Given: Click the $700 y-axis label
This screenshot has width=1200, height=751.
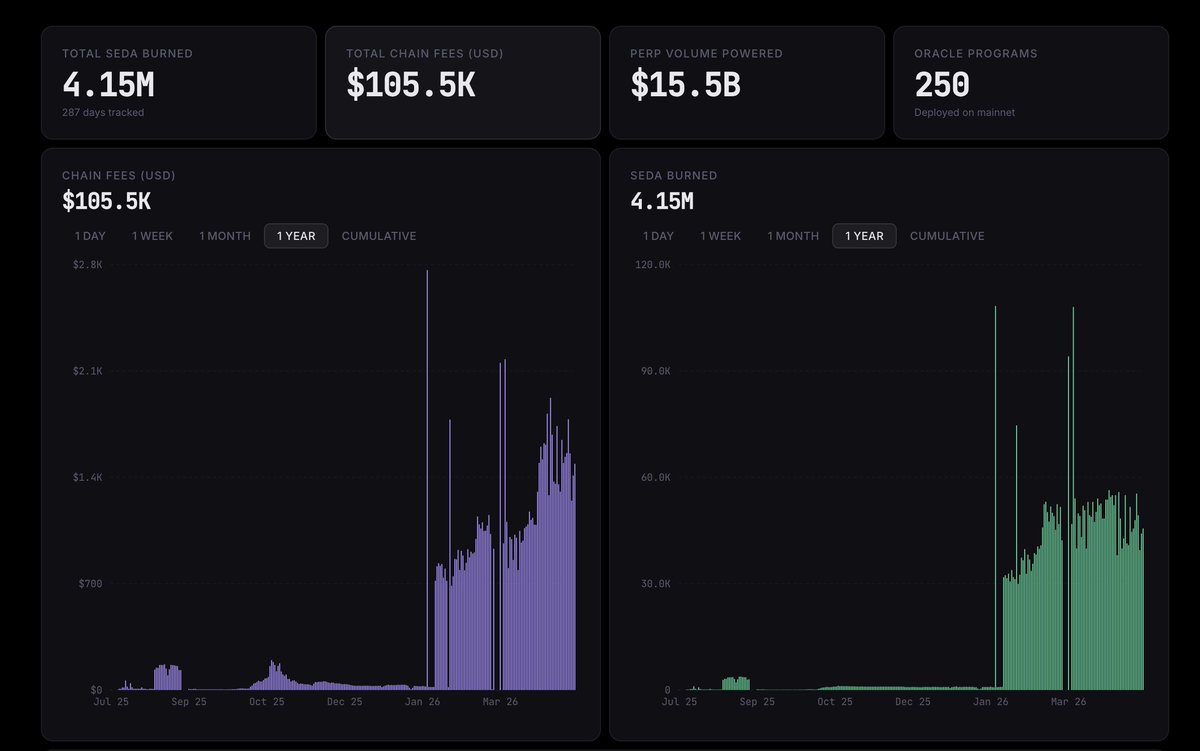Looking at the screenshot, I should pos(91,584).
